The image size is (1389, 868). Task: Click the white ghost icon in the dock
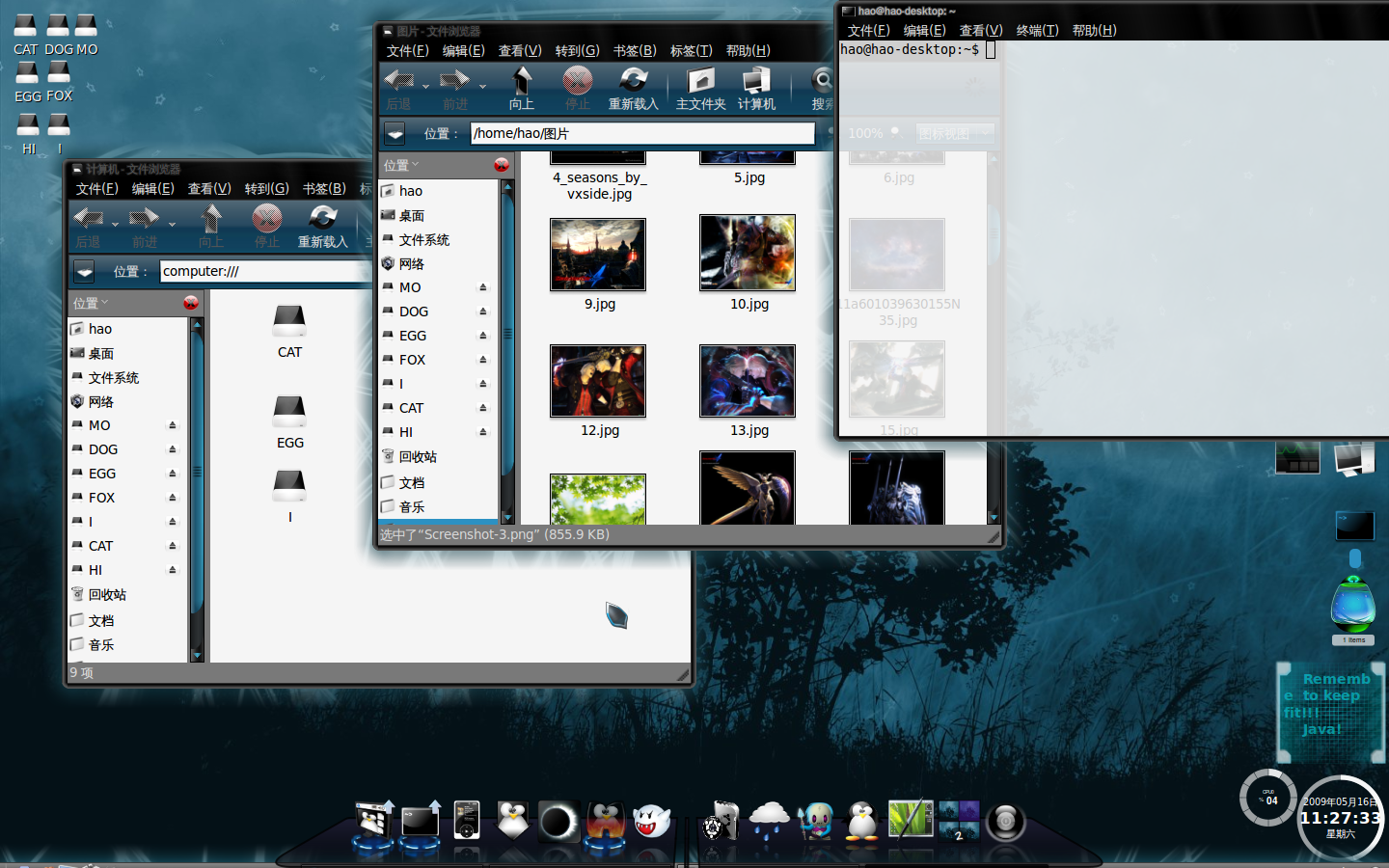652,821
